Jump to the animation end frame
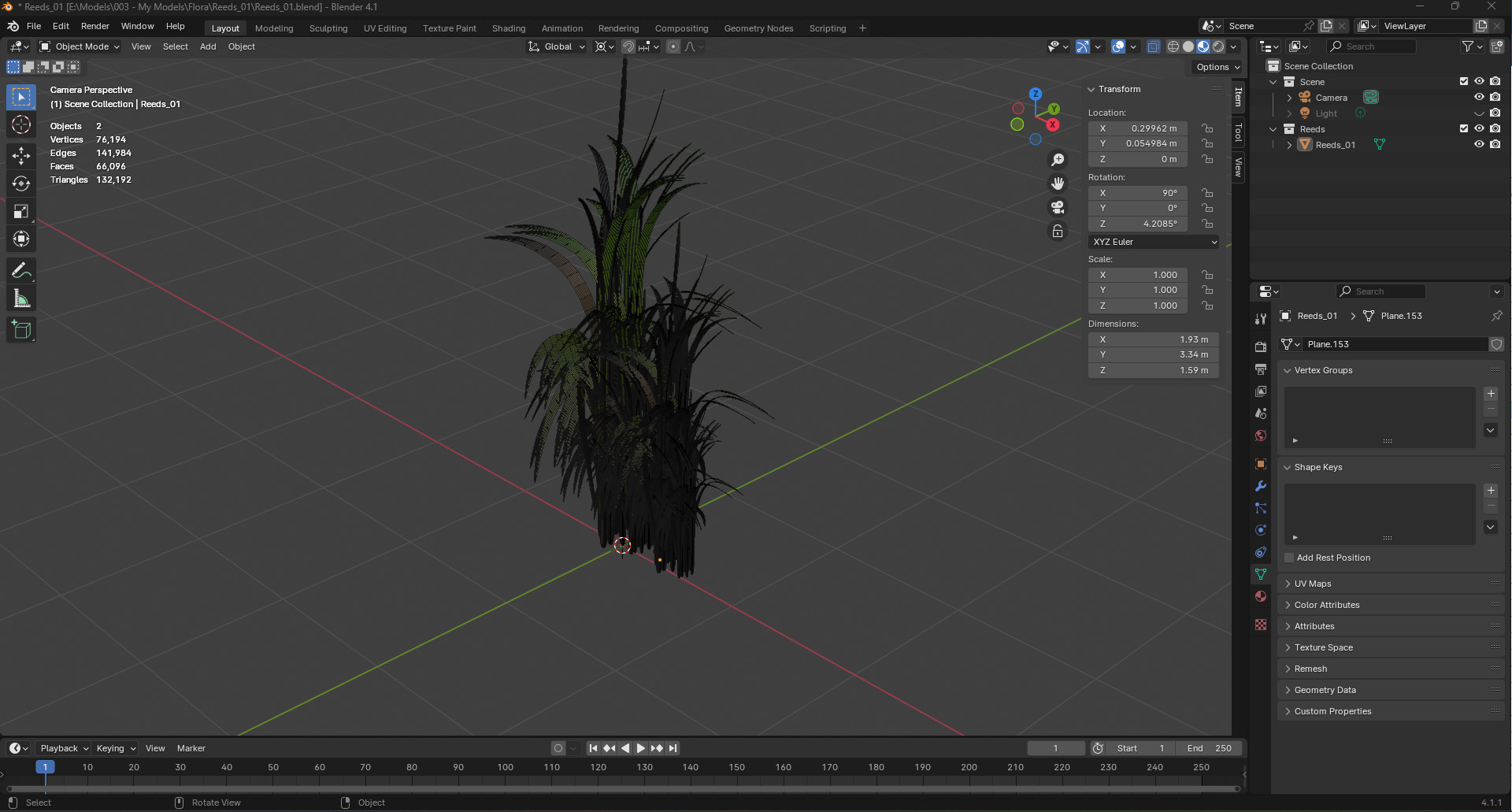Screen dimensions: 1512x812 point(673,748)
